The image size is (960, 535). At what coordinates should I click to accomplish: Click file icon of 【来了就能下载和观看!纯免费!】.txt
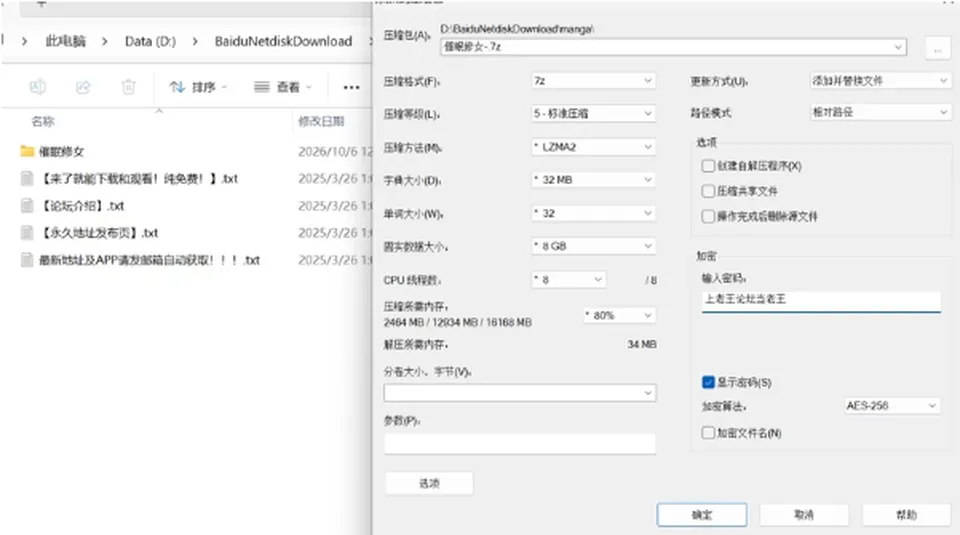coord(27,178)
